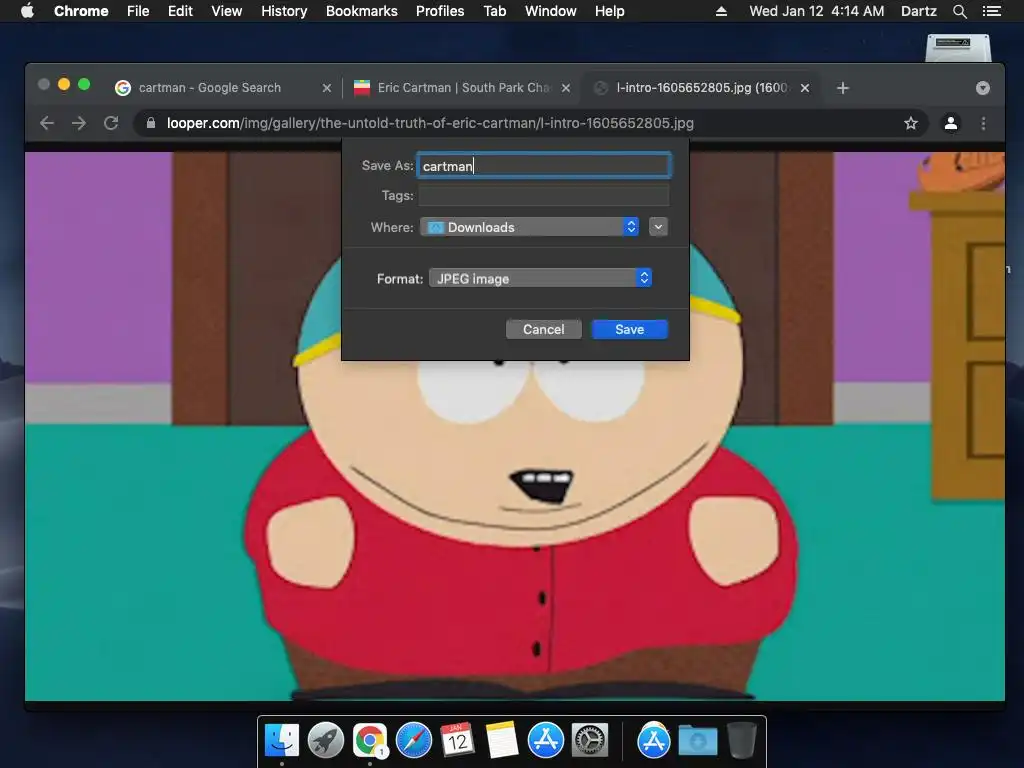Open Notes icon in the Dock
The height and width of the screenshot is (768, 1024).
502,741
